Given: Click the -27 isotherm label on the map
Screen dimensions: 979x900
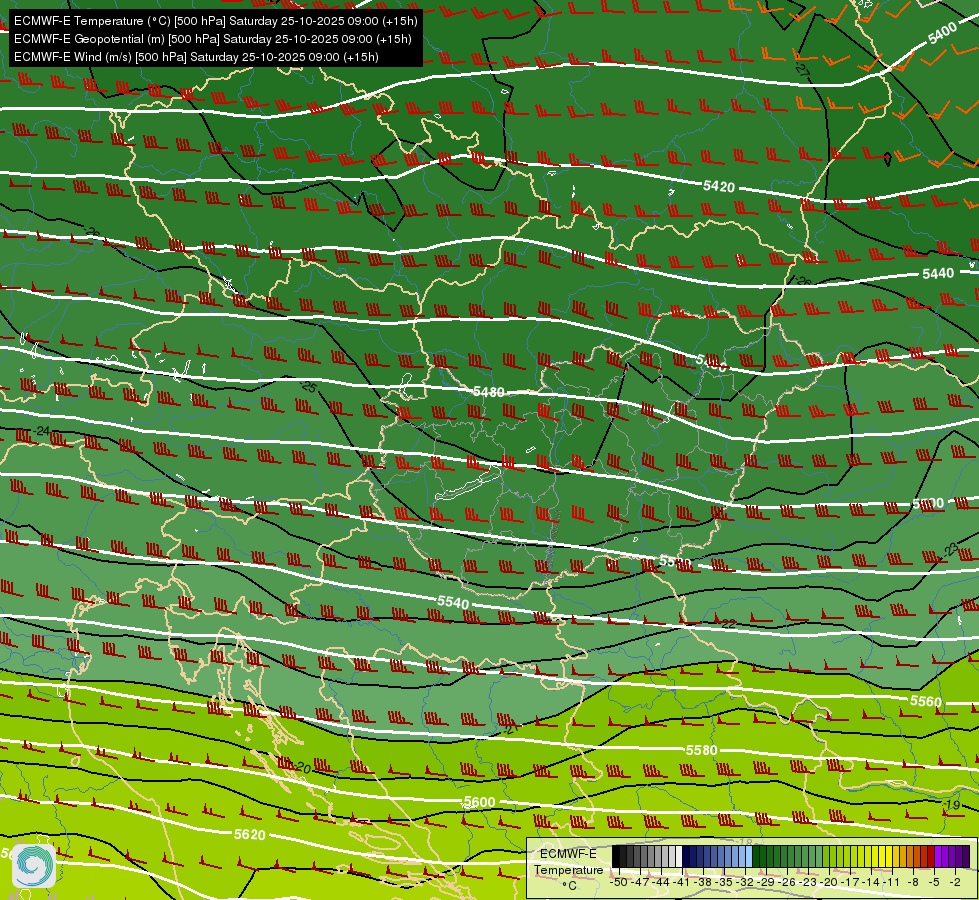Looking at the screenshot, I should (x=802, y=69).
